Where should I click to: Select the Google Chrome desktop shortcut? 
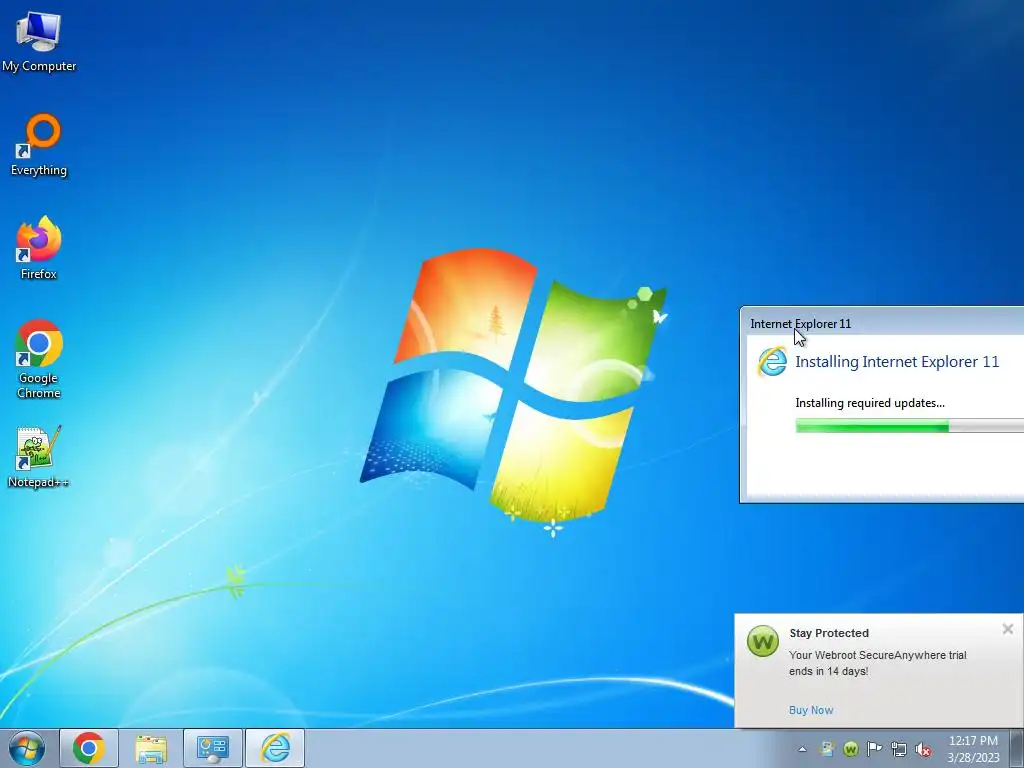tap(39, 359)
